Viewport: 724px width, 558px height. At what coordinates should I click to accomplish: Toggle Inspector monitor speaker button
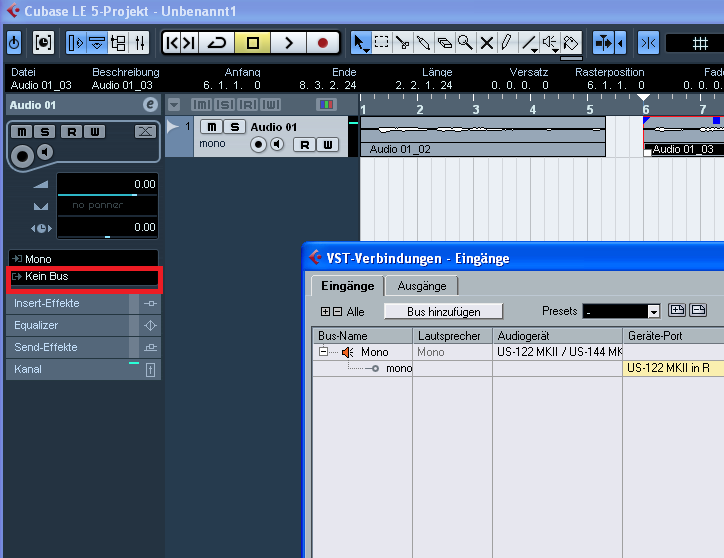(x=45, y=152)
